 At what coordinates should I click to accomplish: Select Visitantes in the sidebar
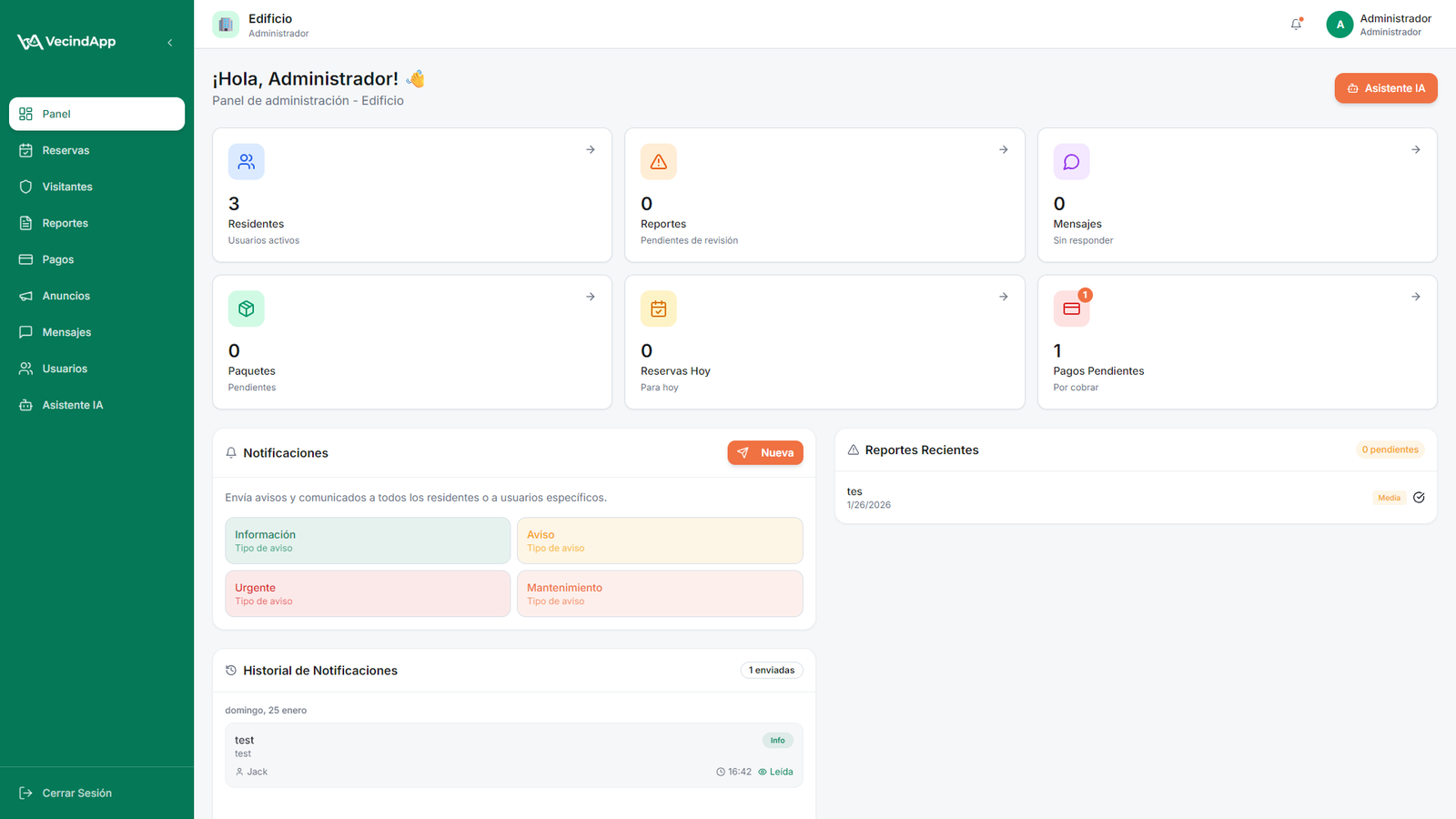pyautogui.click(x=67, y=187)
